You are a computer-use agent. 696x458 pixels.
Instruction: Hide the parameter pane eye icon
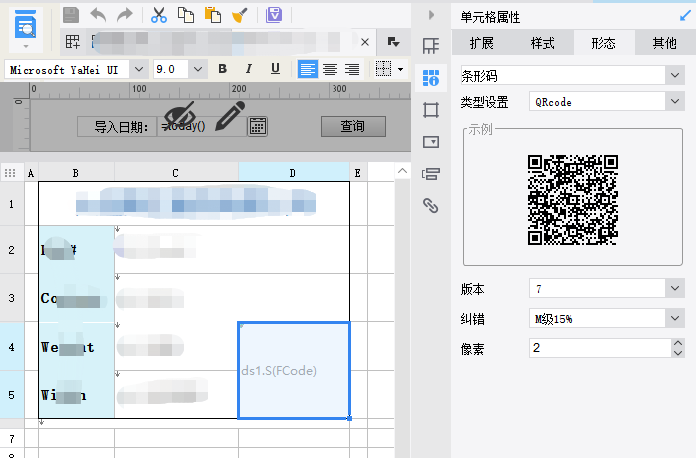click(180, 115)
